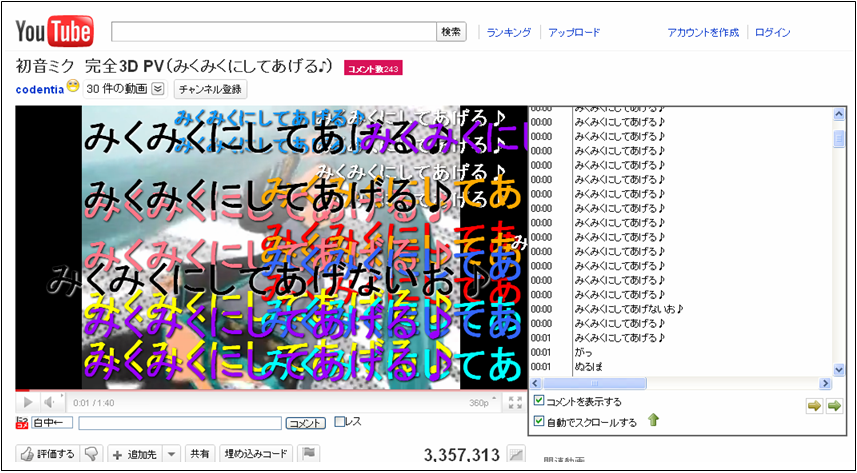This screenshot has height=473, width=857.
Task: Click the 白中← command field
Action: point(52,423)
